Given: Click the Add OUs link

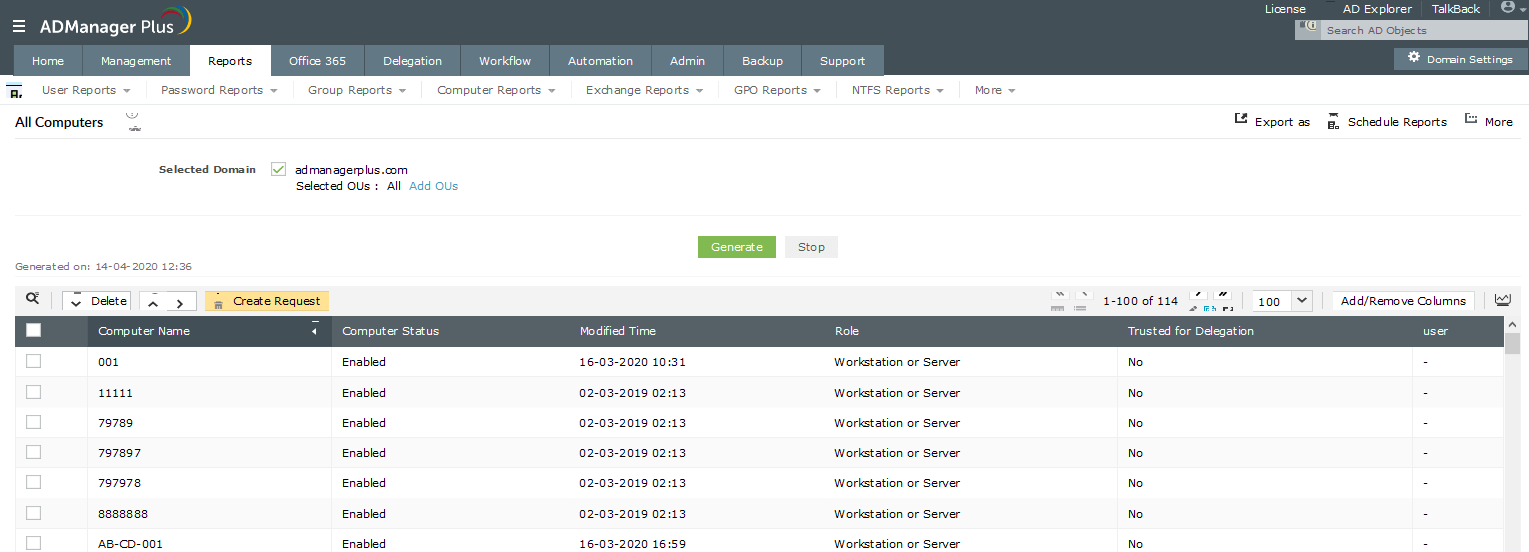Looking at the screenshot, I should pyautogui.click(x=433, y=186).
